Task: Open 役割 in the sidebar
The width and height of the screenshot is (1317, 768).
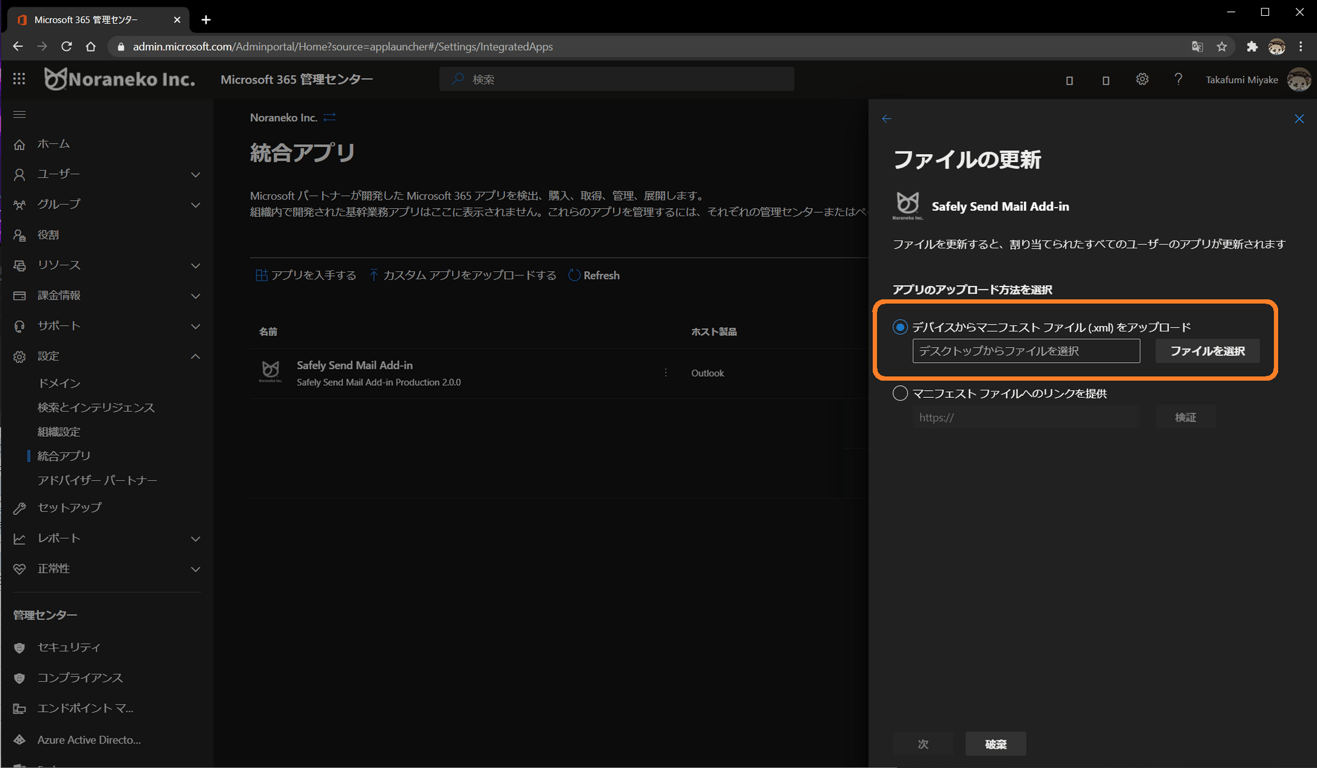Action: tap(48, 235)
